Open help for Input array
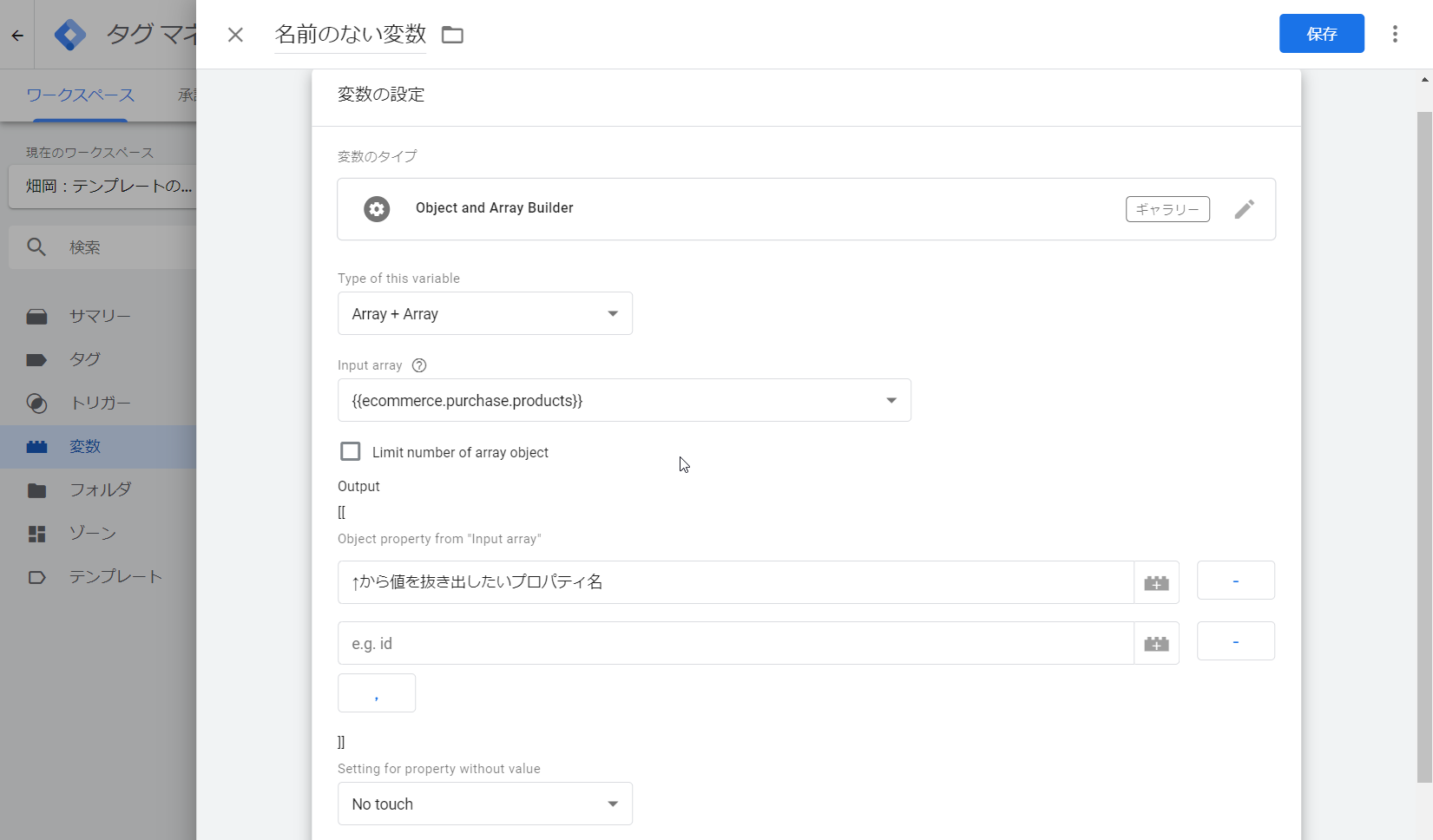Image resolution: width=1433 pixels, height=840 pixels. [x=419, y=365]
